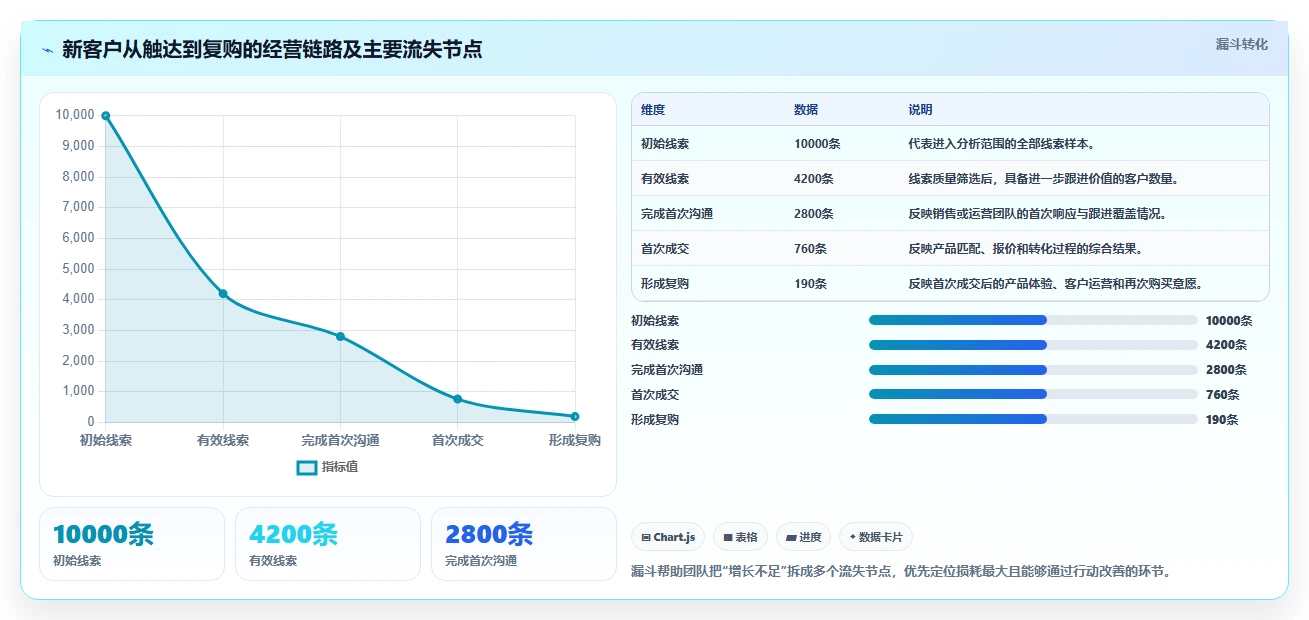Click the chart data point for 初始线索
Viewport: 1309px width, 620px height.
click(106, 116)
